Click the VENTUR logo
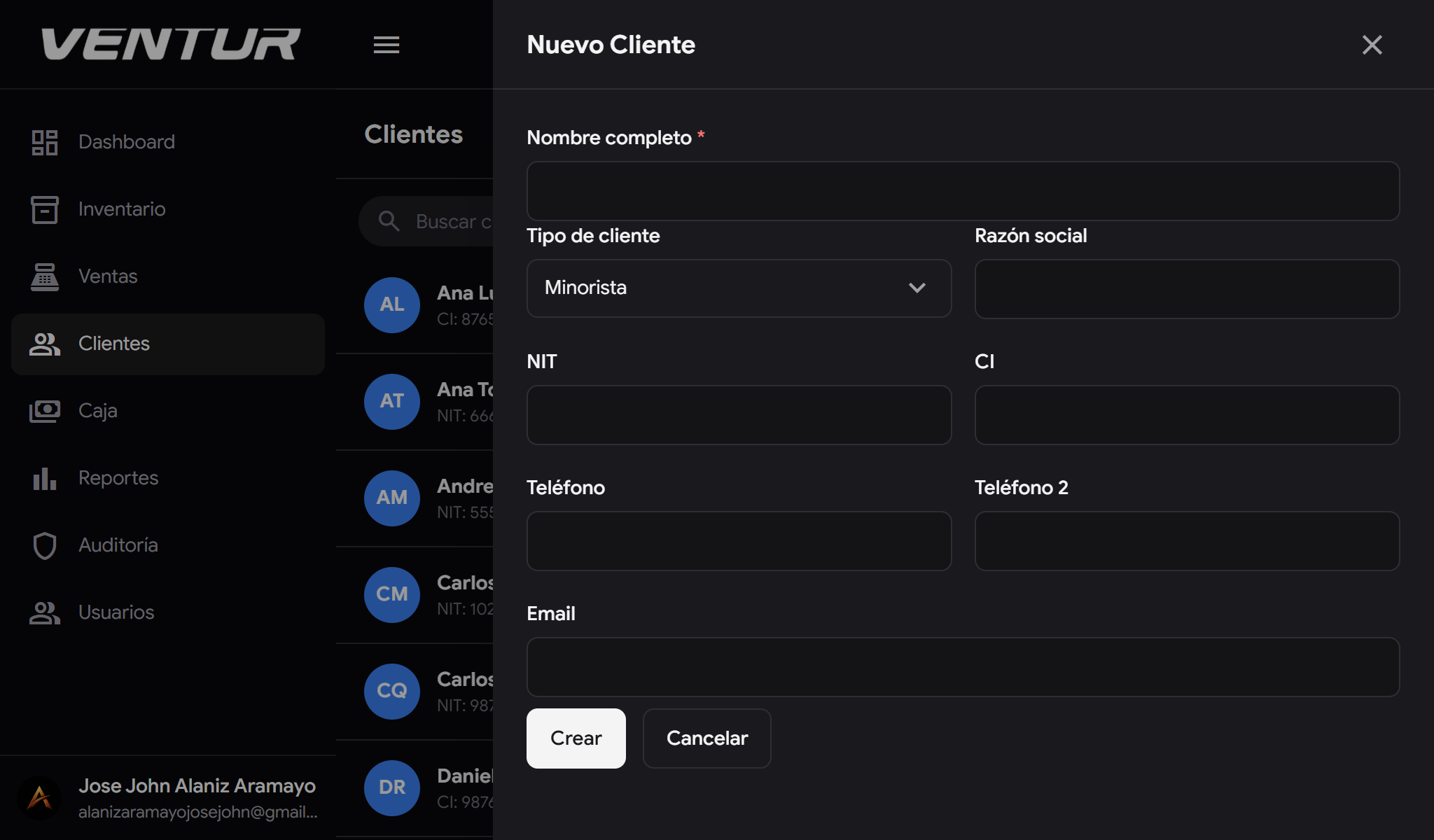The height and width of the screenshot is (840, 1434). point(170,43)
